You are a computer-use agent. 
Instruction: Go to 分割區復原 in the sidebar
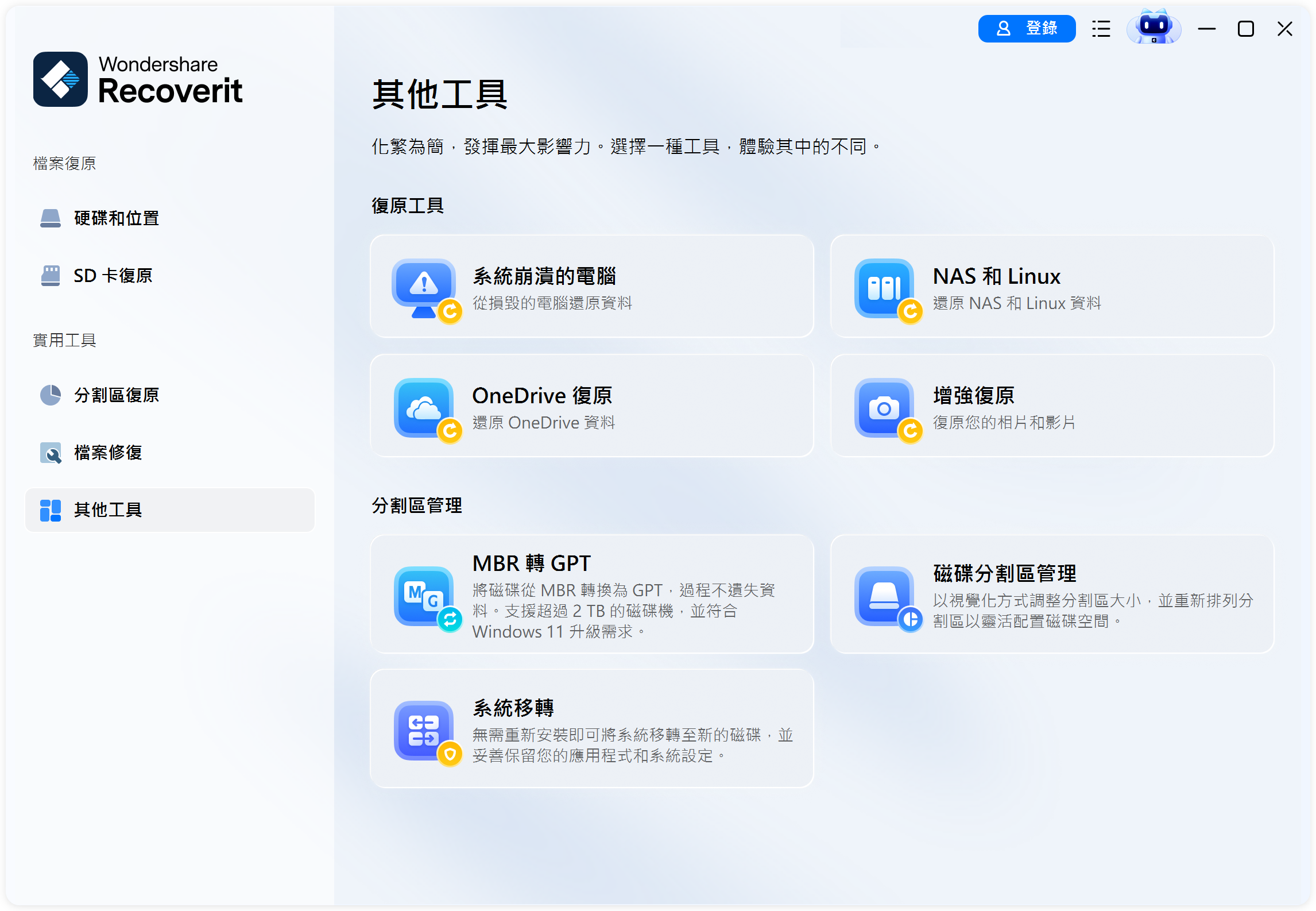[170, 395]
